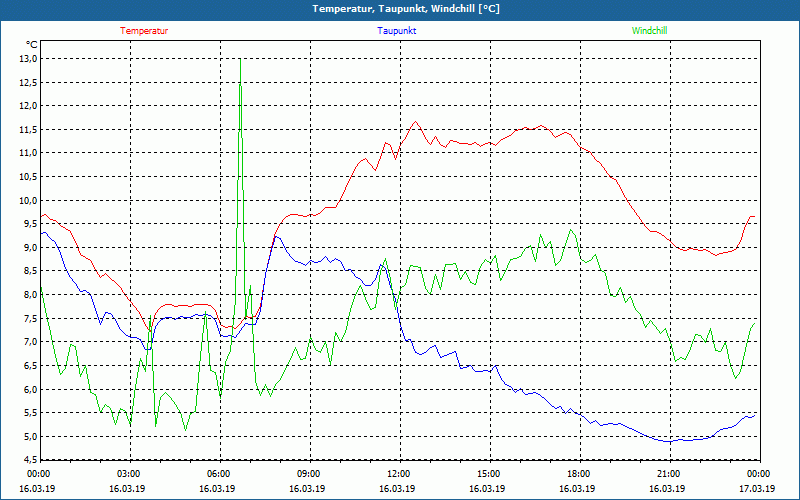Click the blue Taupunkt minimum near 21:00
The width and height of the screenshot is (800, 500).
[668, 441]
